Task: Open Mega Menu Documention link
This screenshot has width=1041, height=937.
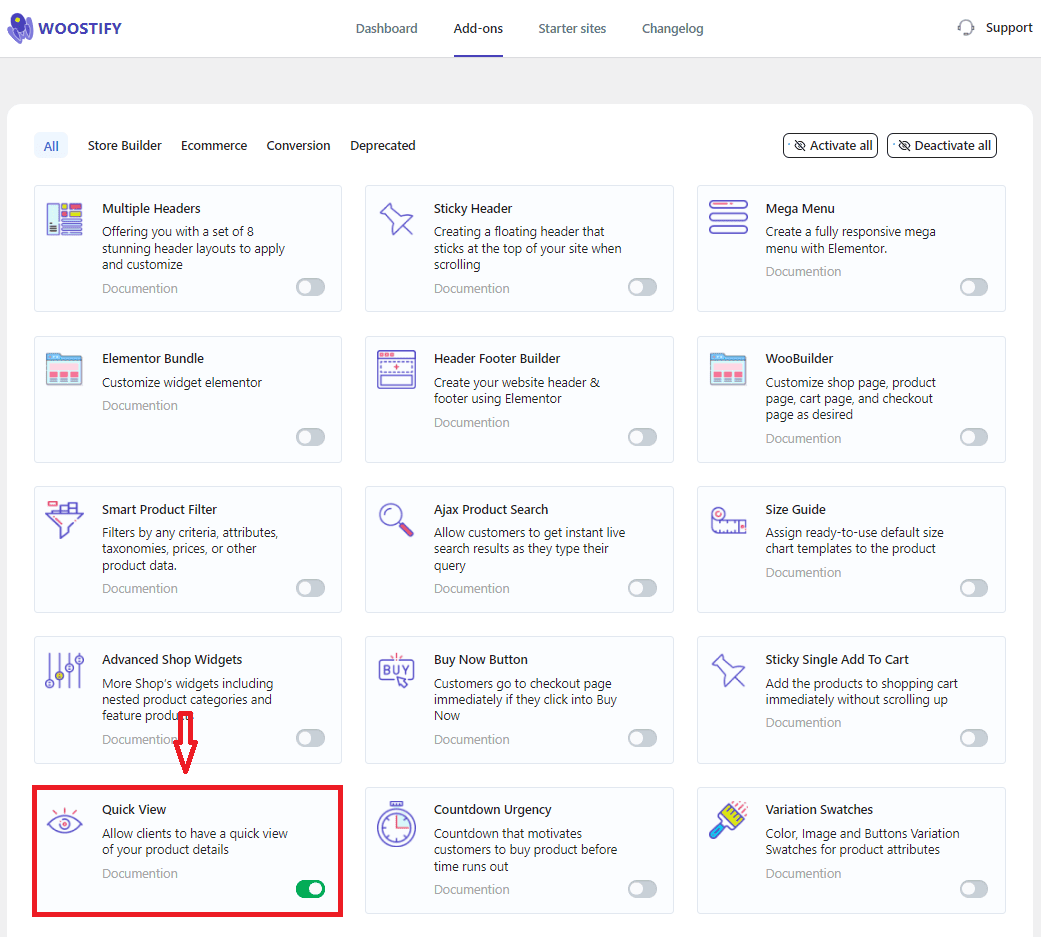Action: (803, 272)
